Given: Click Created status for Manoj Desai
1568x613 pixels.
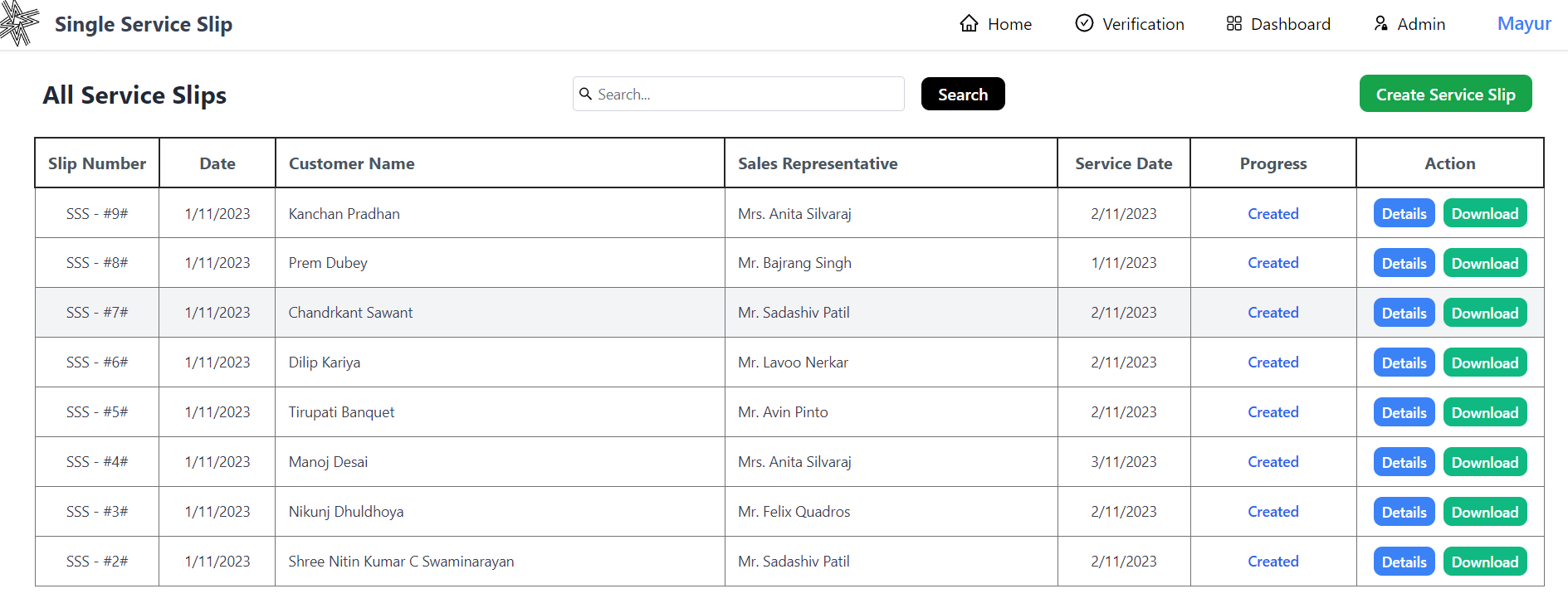Looking at the screenshot, I should tap(1272, 462).
